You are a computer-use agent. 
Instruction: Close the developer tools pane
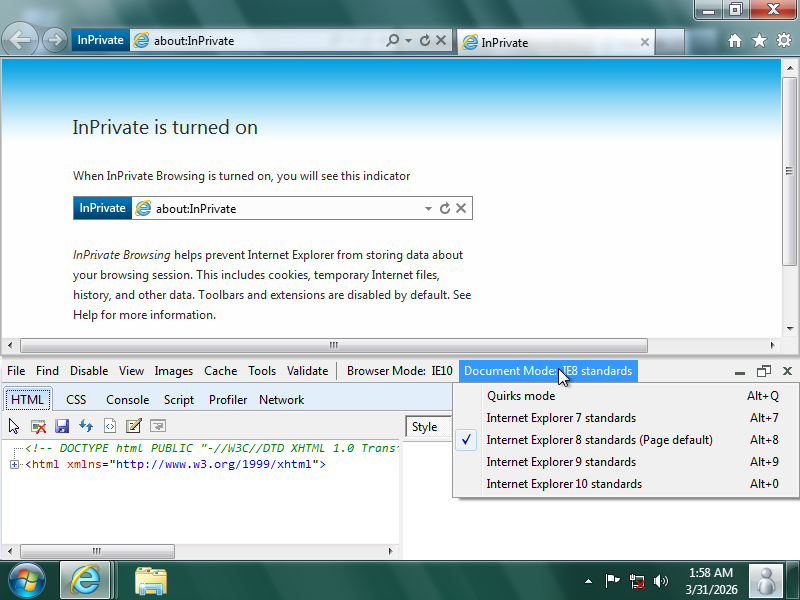pos(787,371)
